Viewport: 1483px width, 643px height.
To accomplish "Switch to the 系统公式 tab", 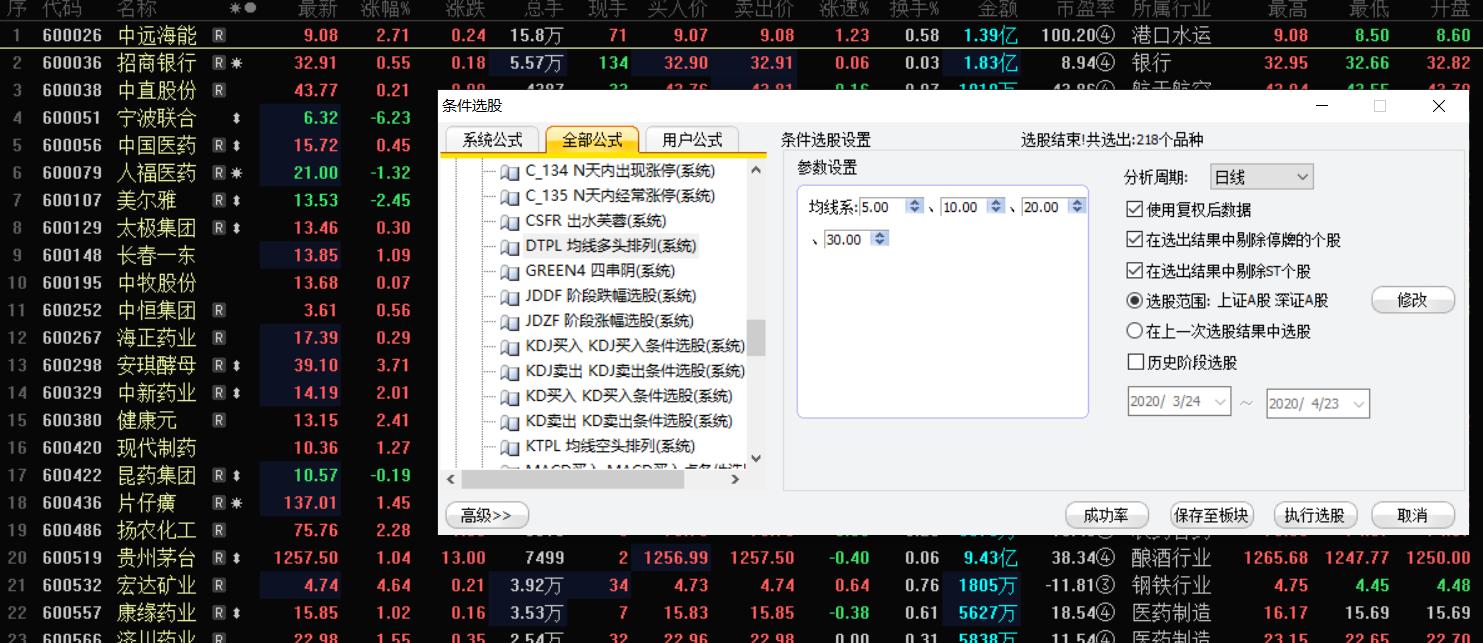I will point(493,138).
